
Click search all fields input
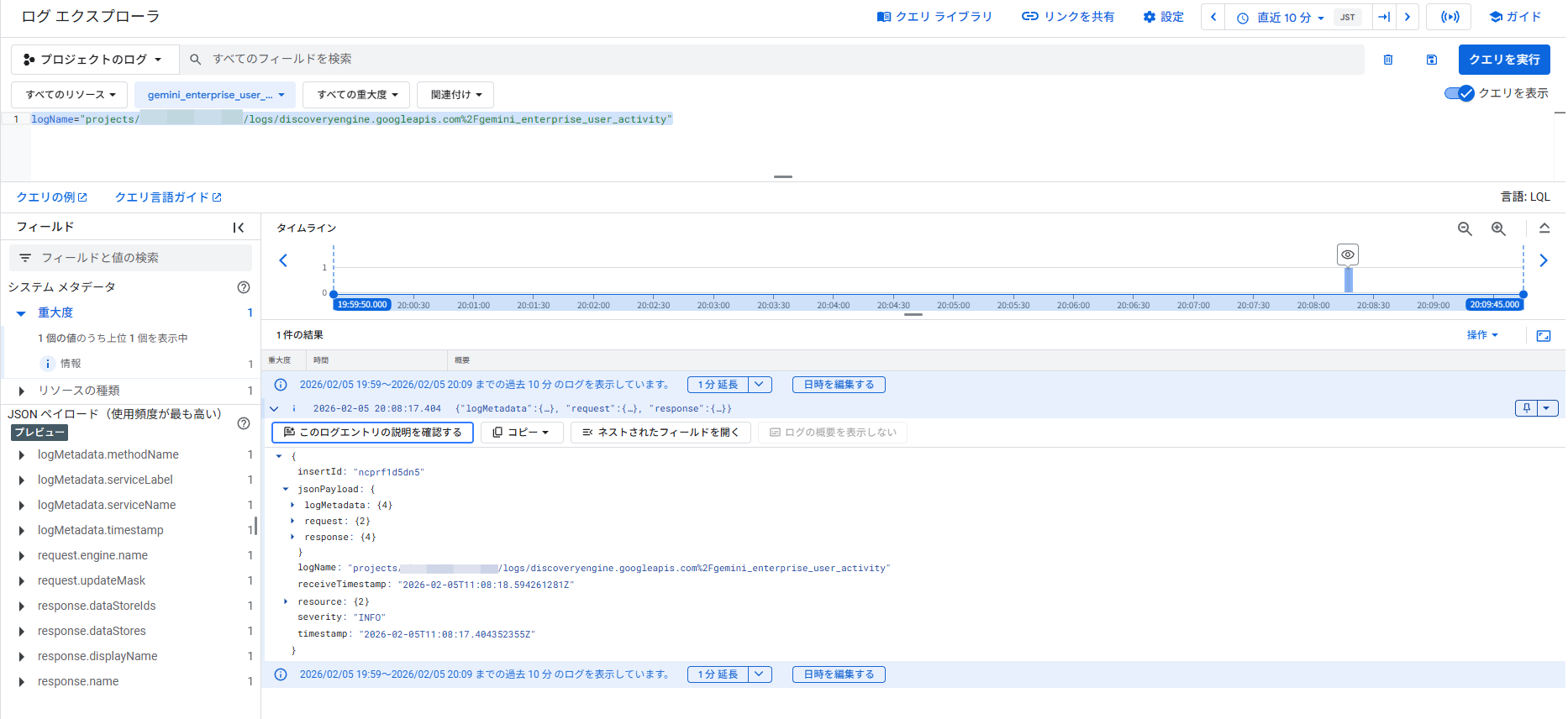click(x=773, y=60)
